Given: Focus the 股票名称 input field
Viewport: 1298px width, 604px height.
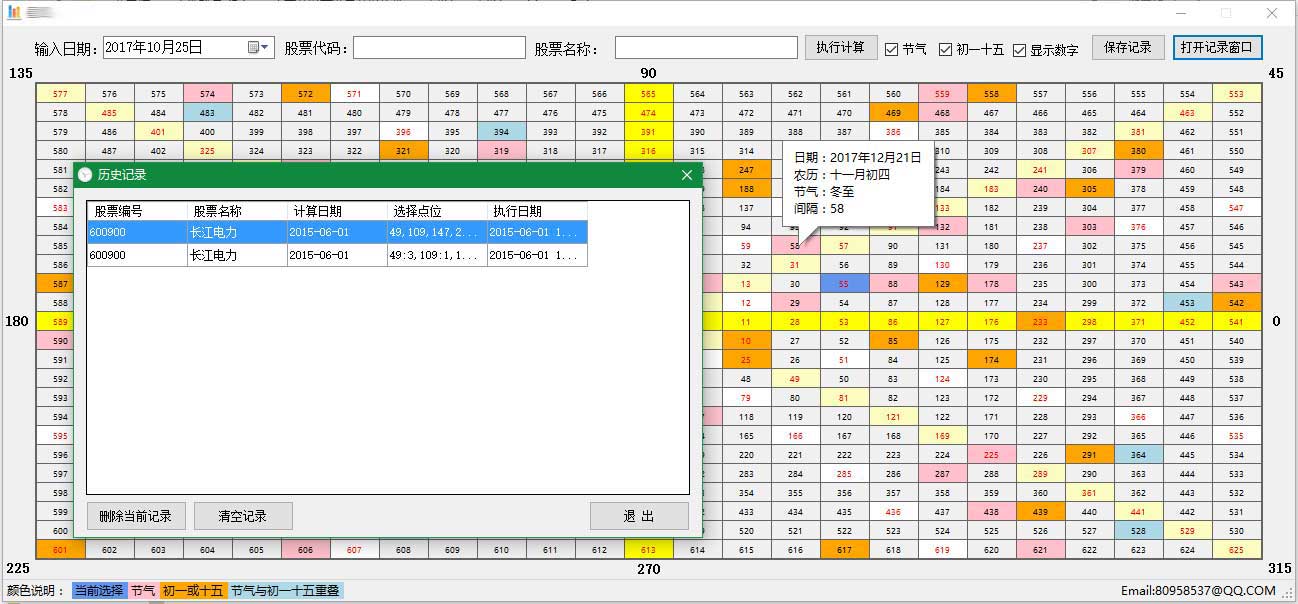Looking at the screenshot, I should (705, 48).
